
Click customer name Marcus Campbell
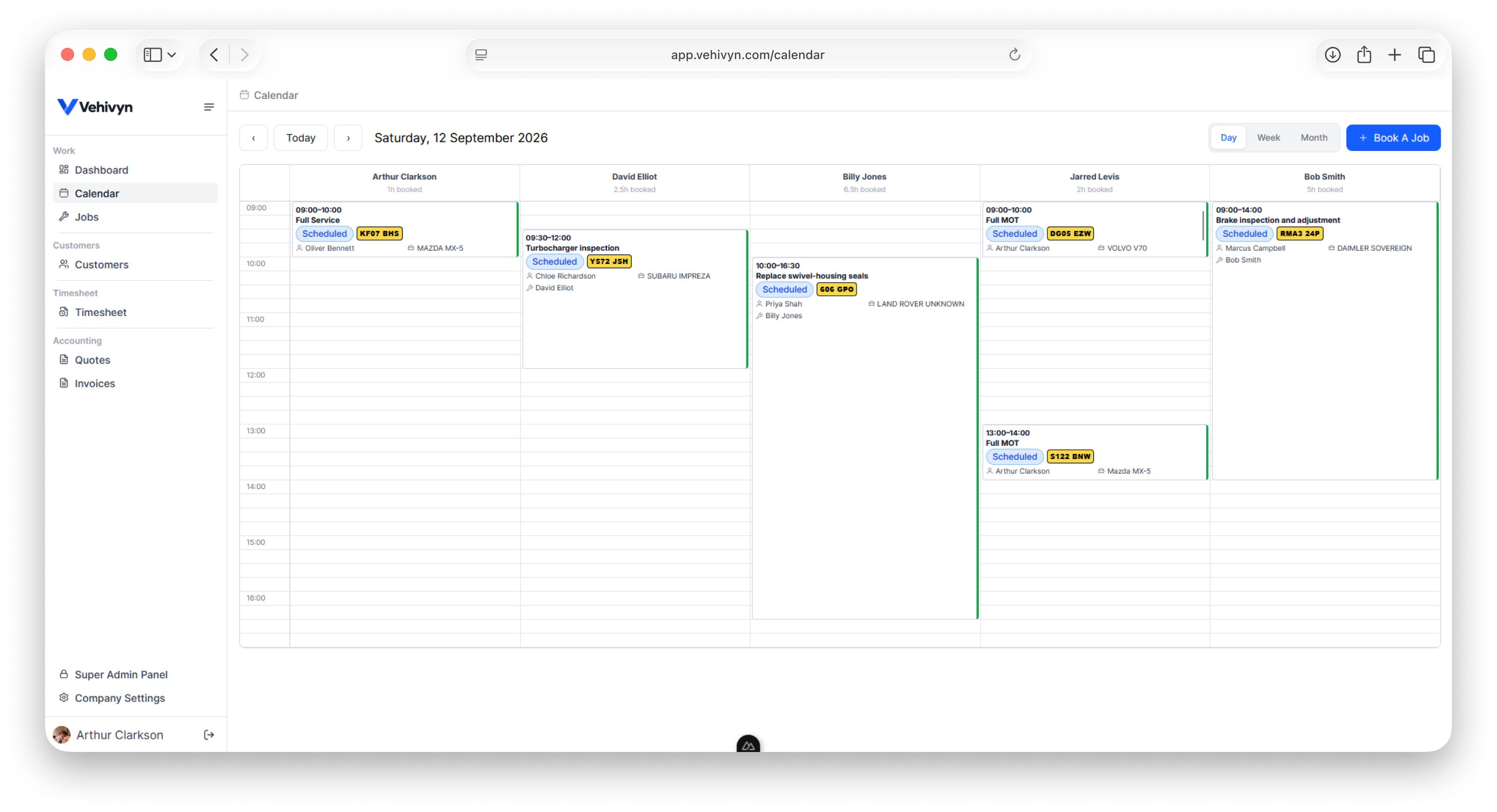[1255, 248]
